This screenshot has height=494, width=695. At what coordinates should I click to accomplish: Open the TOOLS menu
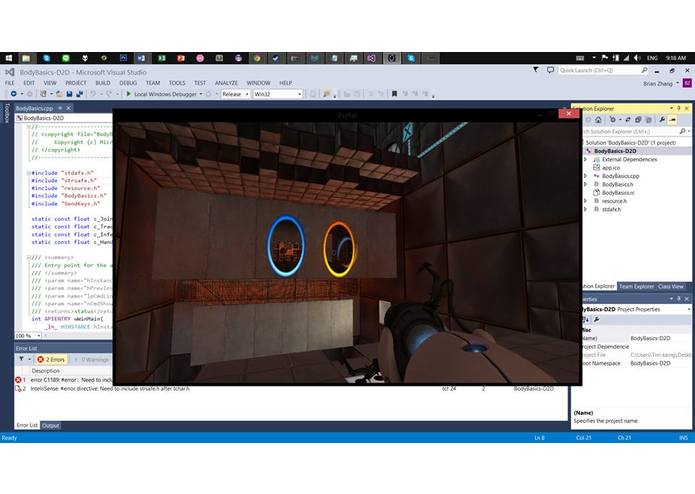(x=177, y=83)
